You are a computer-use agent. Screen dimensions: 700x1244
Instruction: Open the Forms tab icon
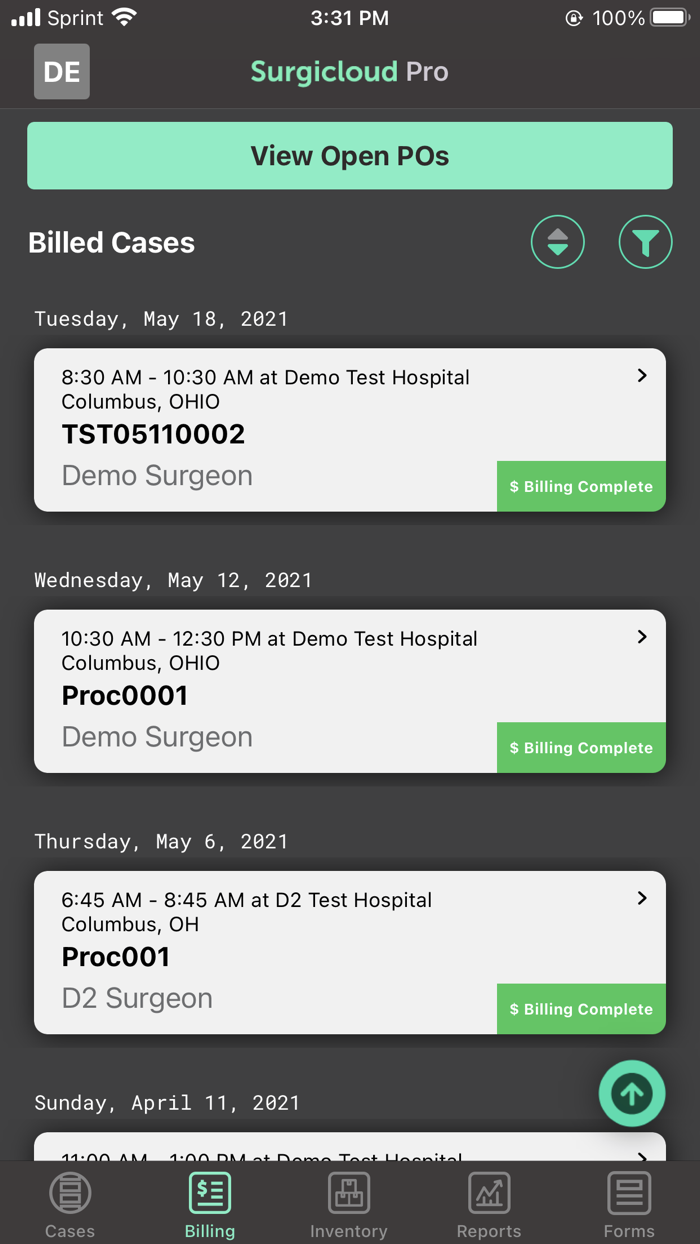(629, 1191)
